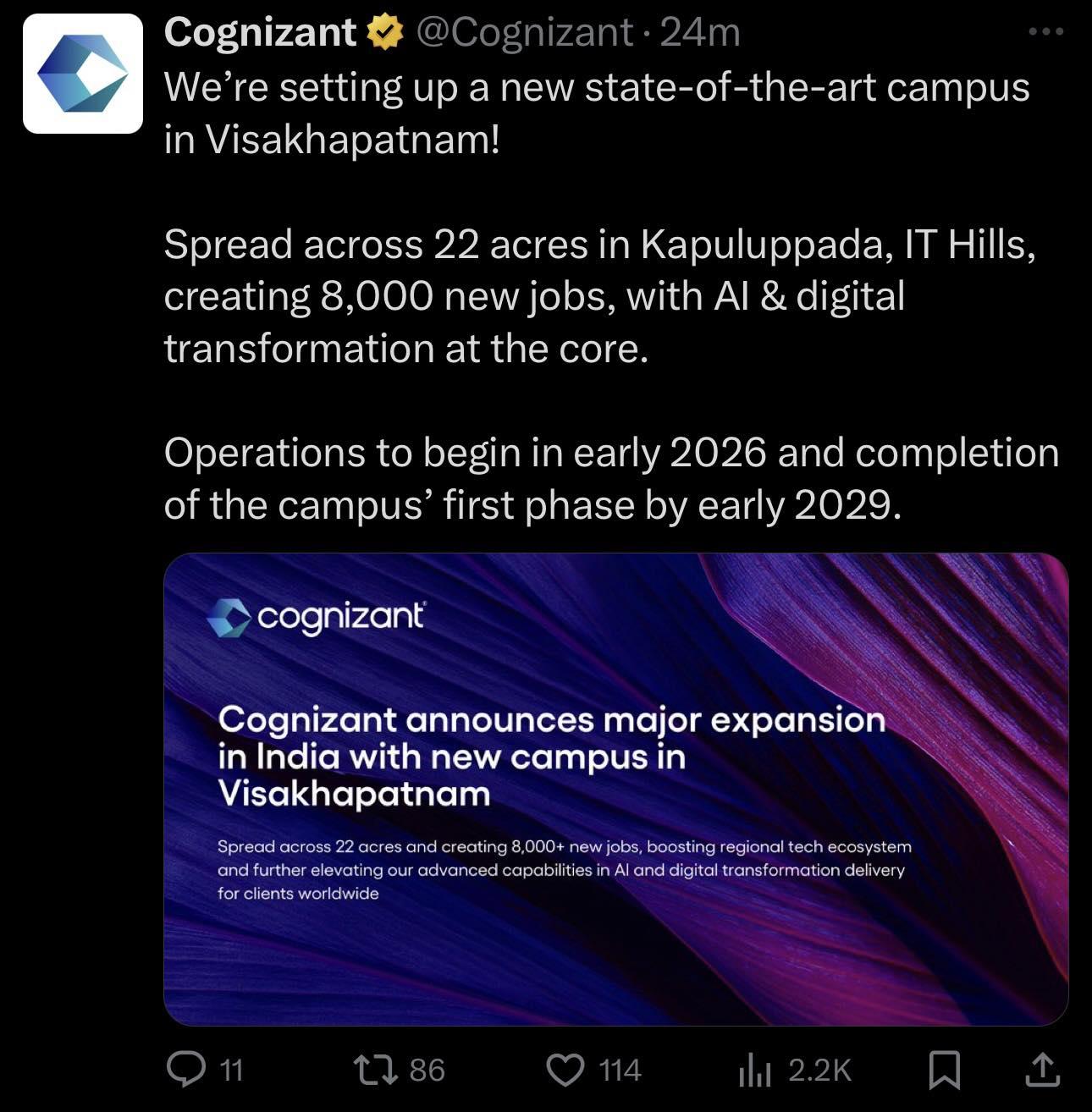Click the cognizant logo inside the image
The width and height of the screenshot is (1092, 1112).
click(x=317, y=618)
